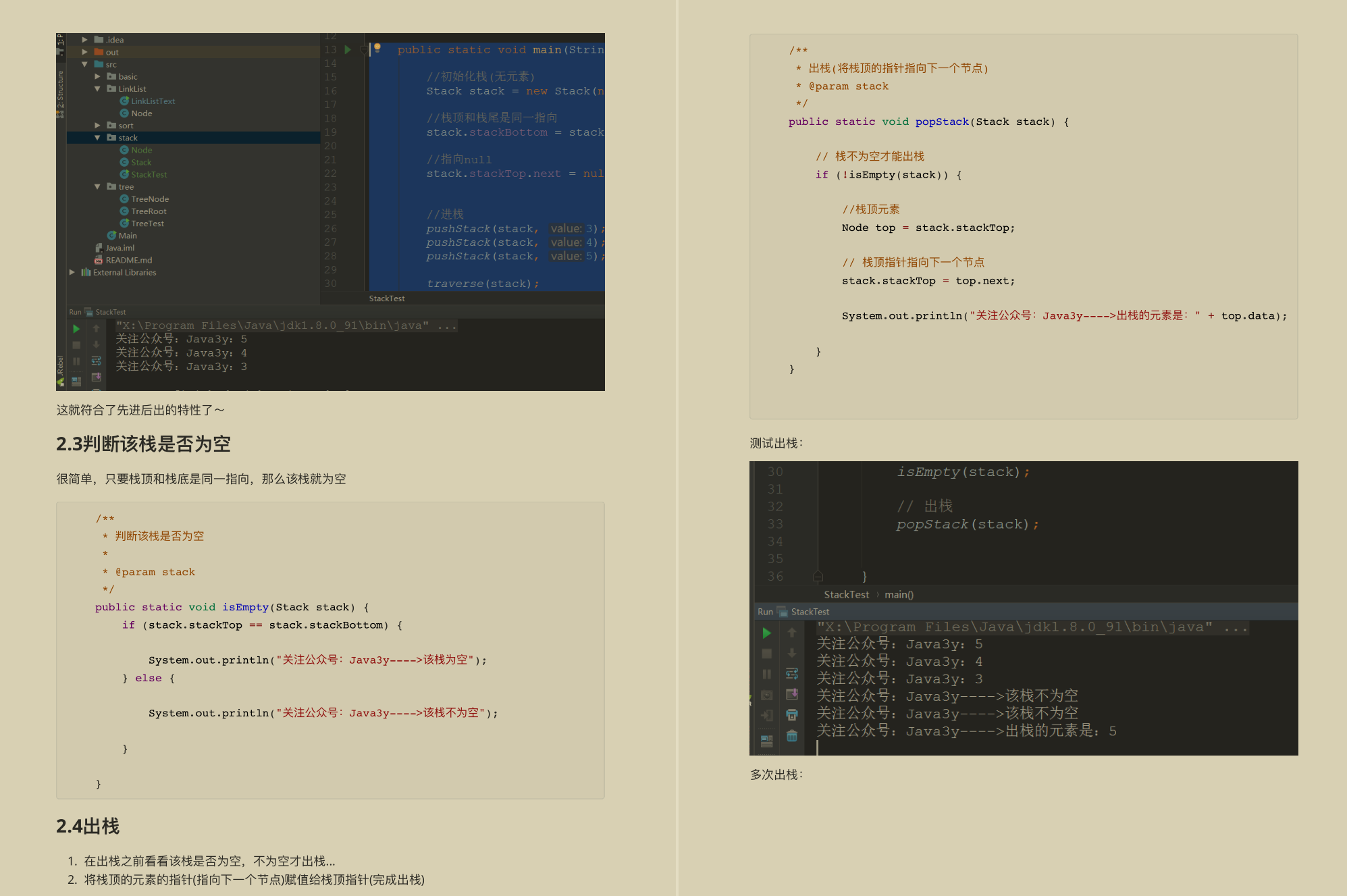This screenshot has width=1347, height=896.
Task: Expand the out folder arrow
Action: [84, 52]
